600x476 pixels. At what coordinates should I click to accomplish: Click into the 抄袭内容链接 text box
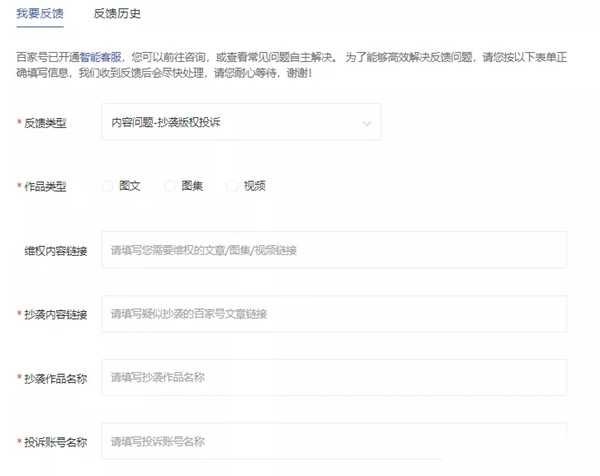click(334, 314)
